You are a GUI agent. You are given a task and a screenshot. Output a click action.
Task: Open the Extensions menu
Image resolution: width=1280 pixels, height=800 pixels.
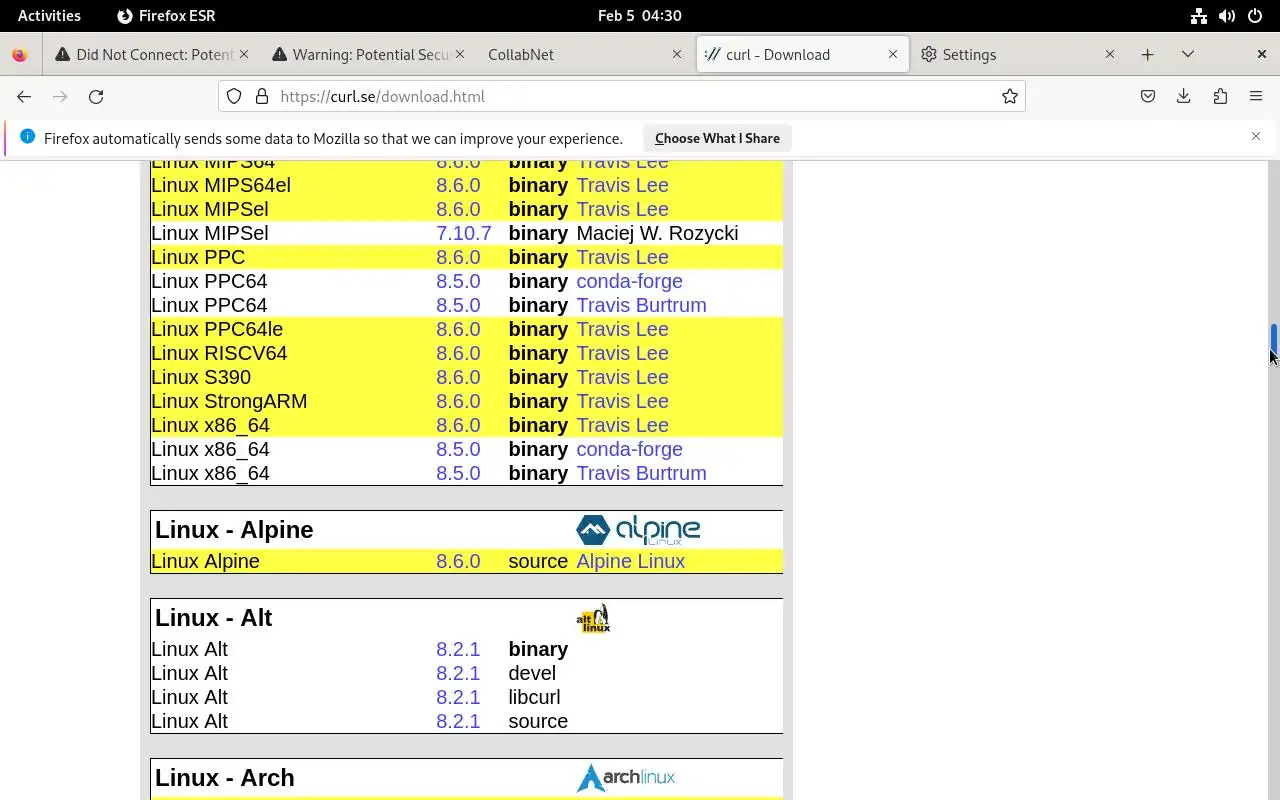1220,96
